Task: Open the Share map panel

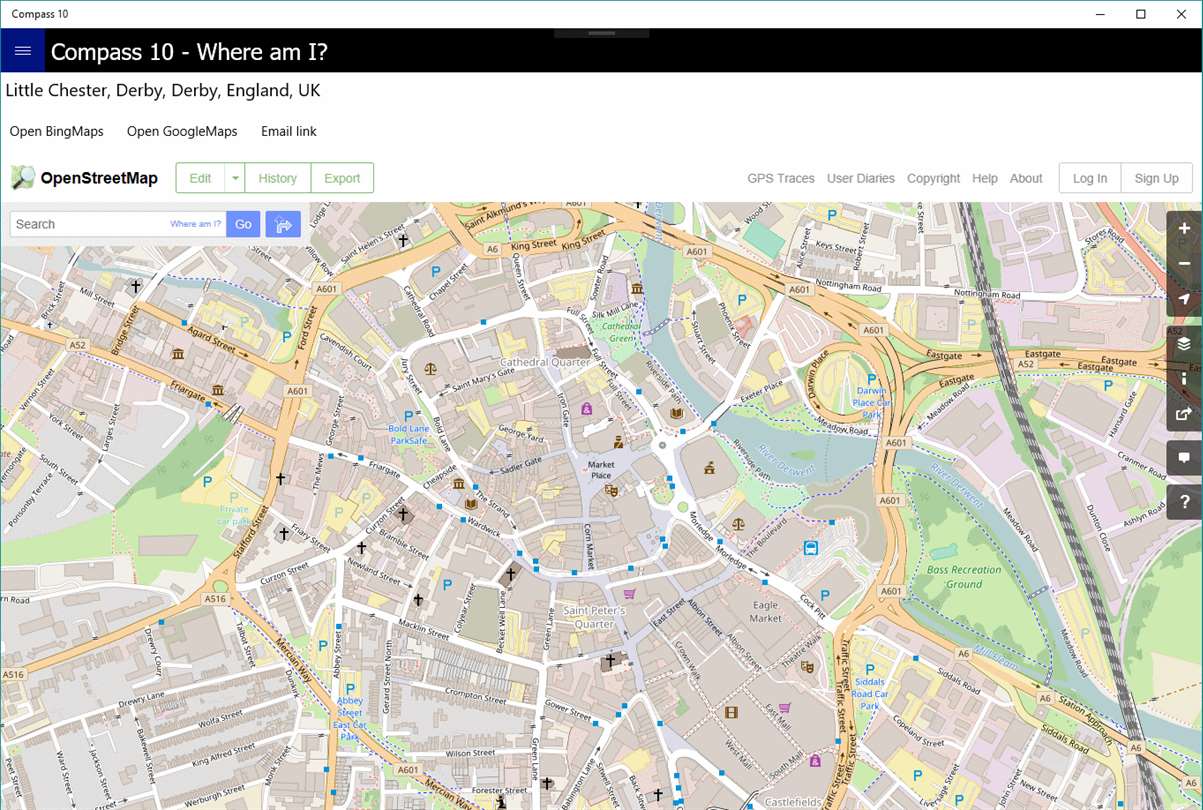Action: click(x=1184, y=414)
